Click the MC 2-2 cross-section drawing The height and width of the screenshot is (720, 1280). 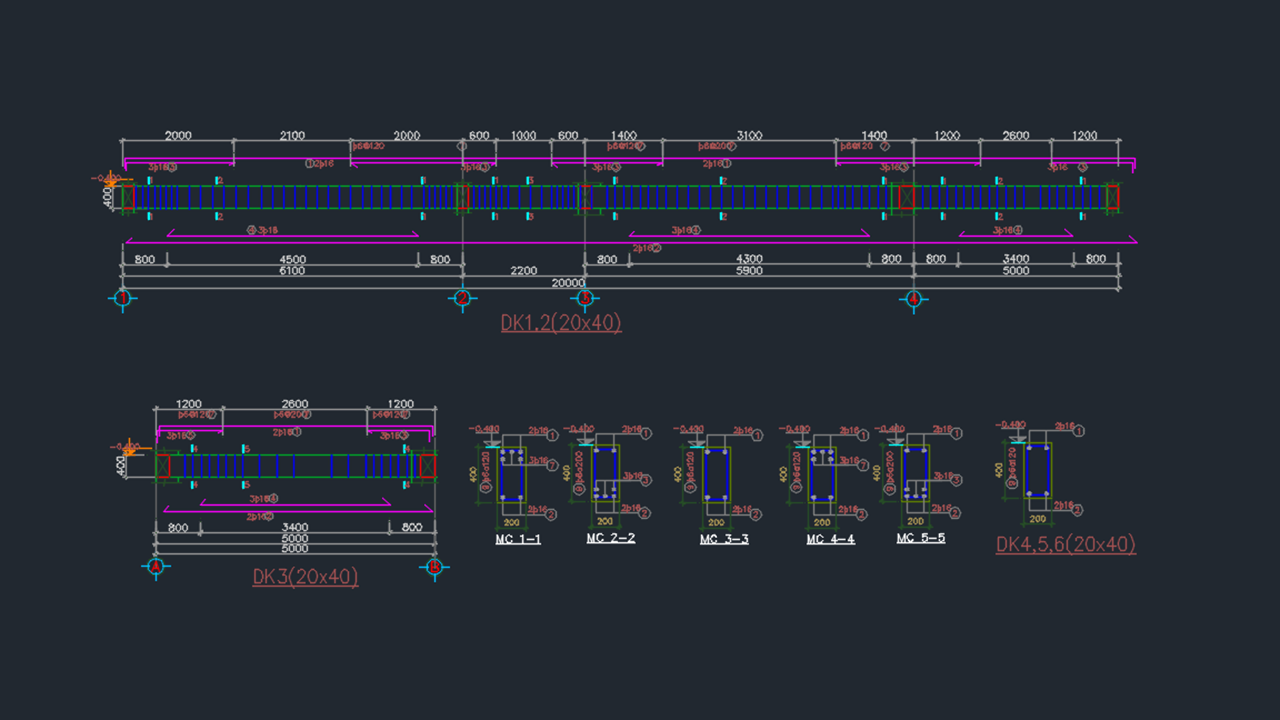605,472
